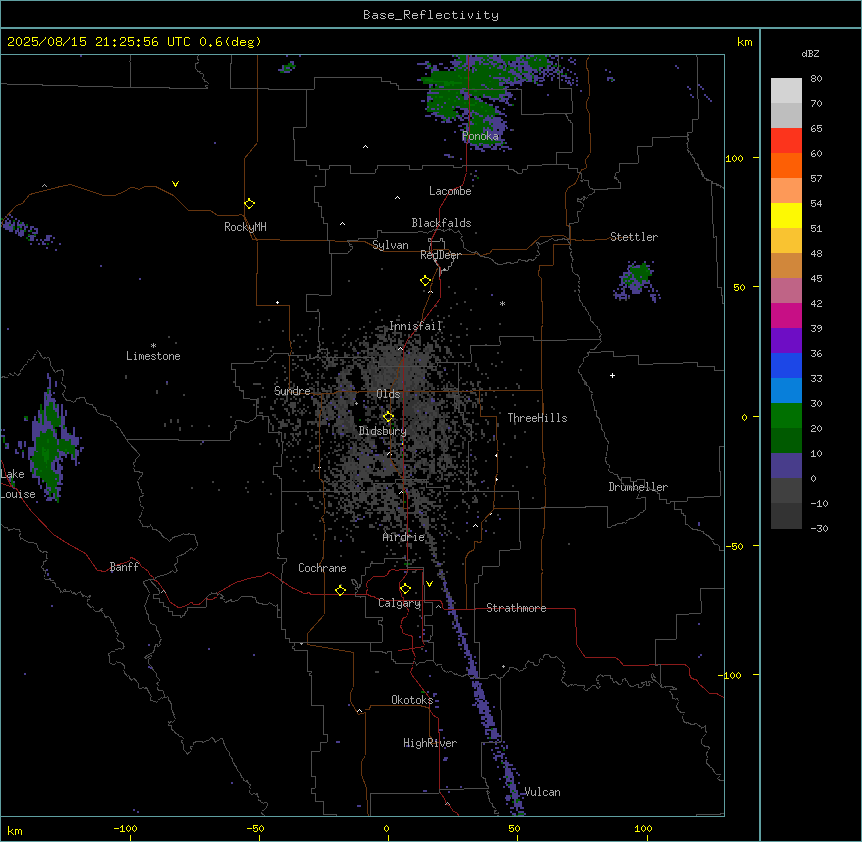Select the Airdrie label

point(403,537)
